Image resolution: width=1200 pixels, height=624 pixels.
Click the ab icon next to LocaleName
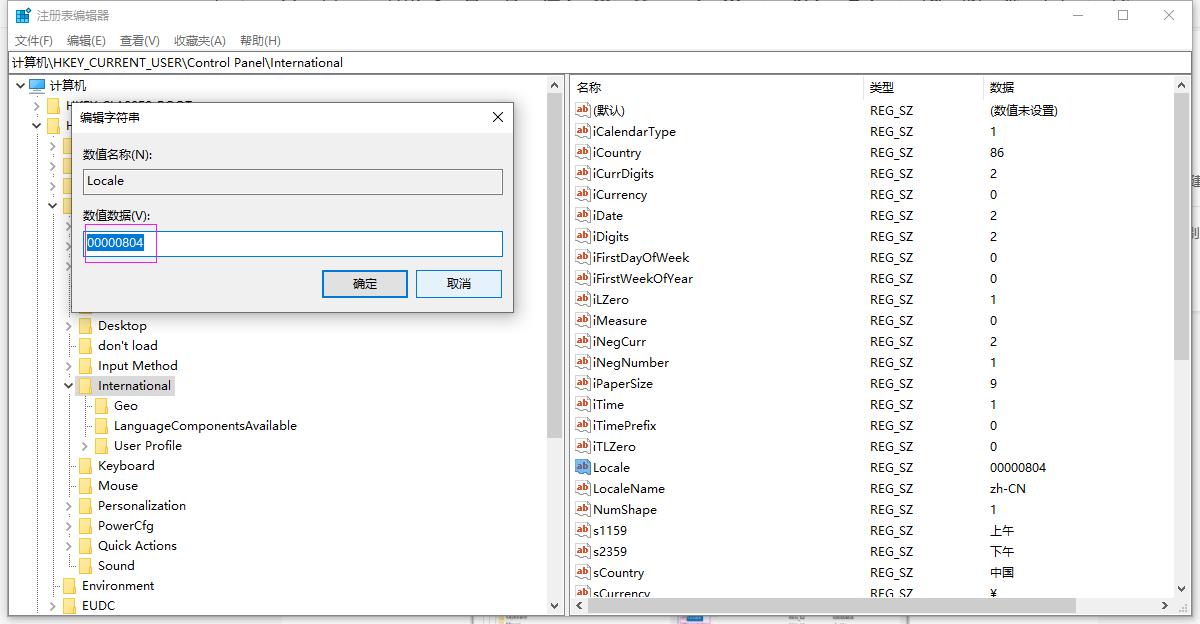click(x=582, y=488)
